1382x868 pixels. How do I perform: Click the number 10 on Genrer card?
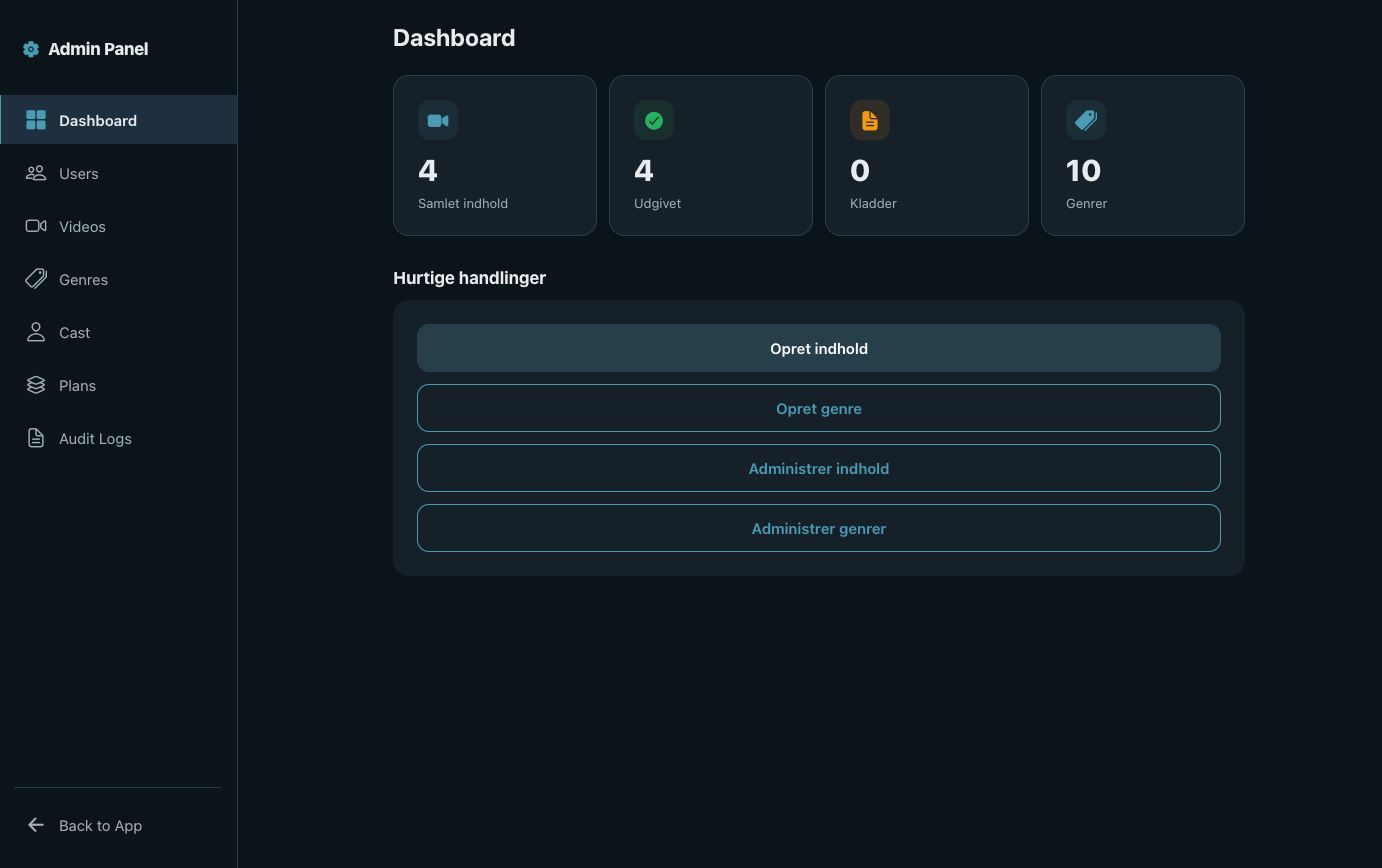coord(1083,171)
